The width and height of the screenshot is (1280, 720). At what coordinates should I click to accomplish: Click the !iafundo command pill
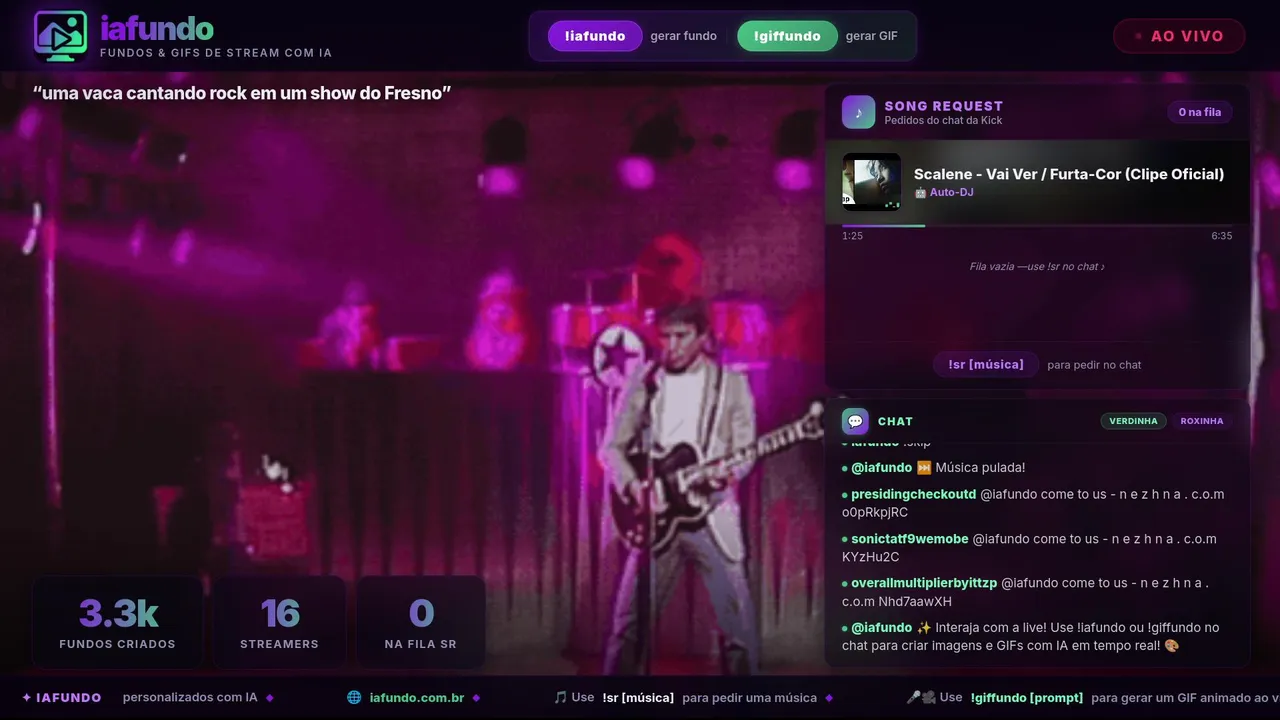pyautogui.click(x=595, y=36)
